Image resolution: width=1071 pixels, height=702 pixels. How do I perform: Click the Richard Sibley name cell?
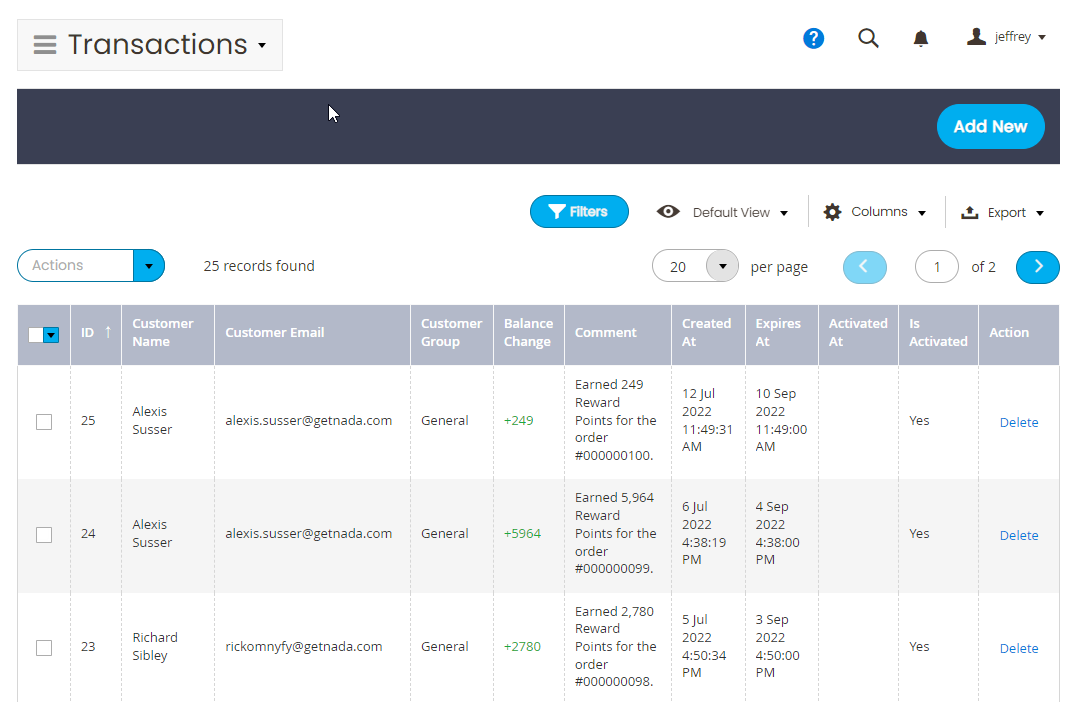click(x=155, y=647)
